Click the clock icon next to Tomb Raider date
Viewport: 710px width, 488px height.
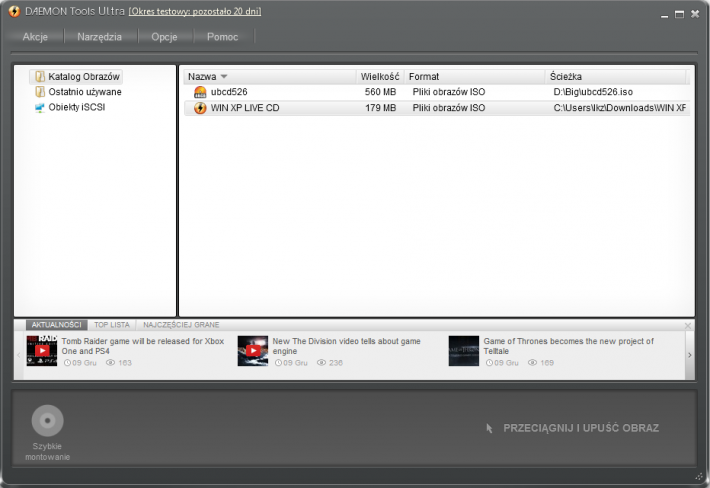coord(67,363)
